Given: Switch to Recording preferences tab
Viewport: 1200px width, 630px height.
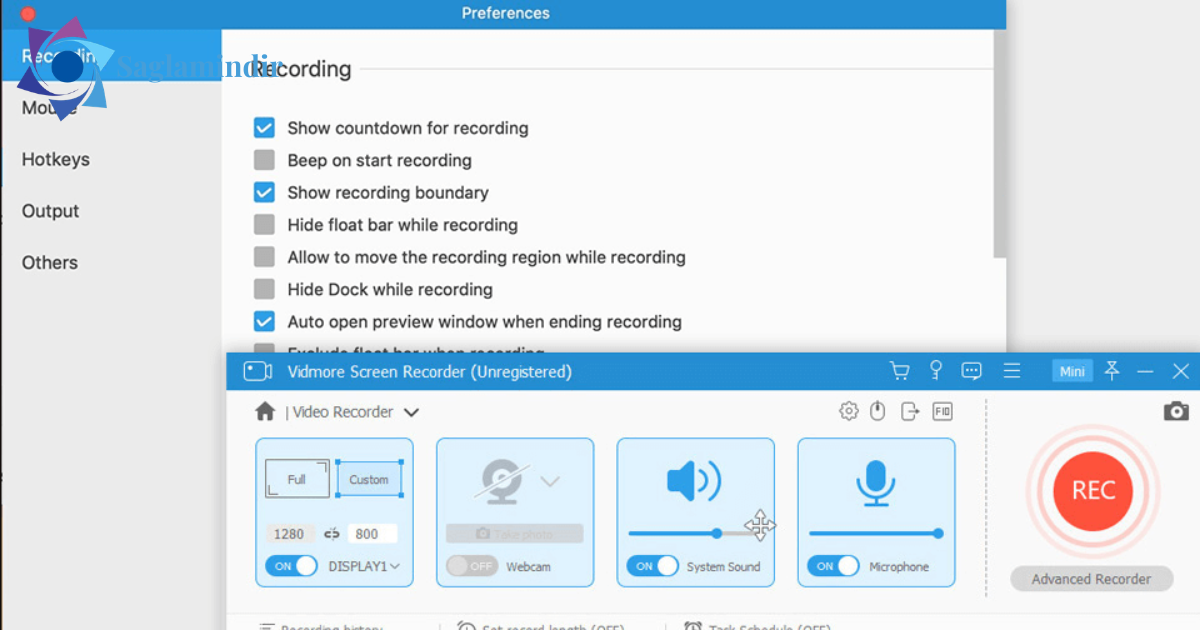Looking at the screenshot, I should click(x=110, y=56).
